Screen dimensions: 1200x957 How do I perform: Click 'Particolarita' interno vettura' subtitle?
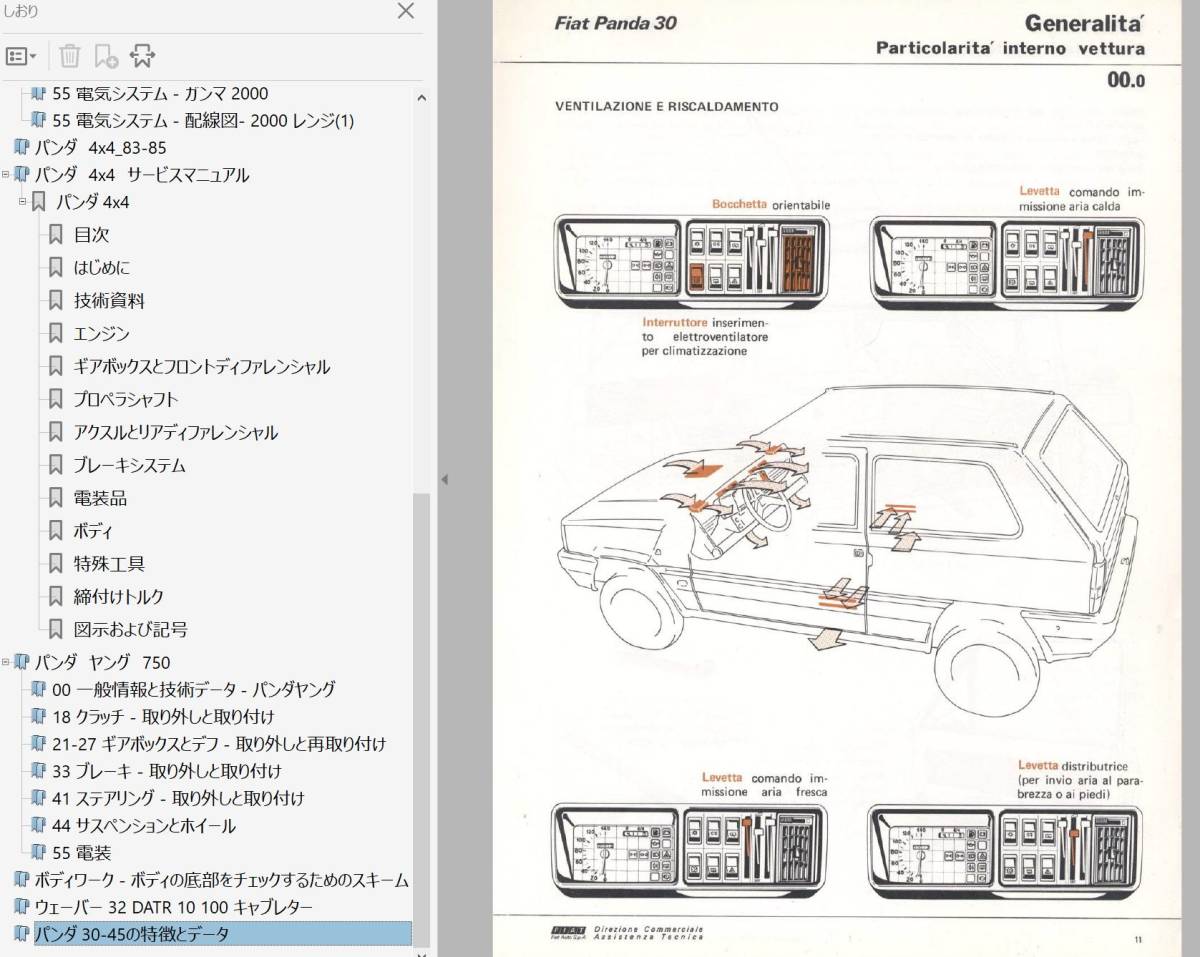[1011, 48]
